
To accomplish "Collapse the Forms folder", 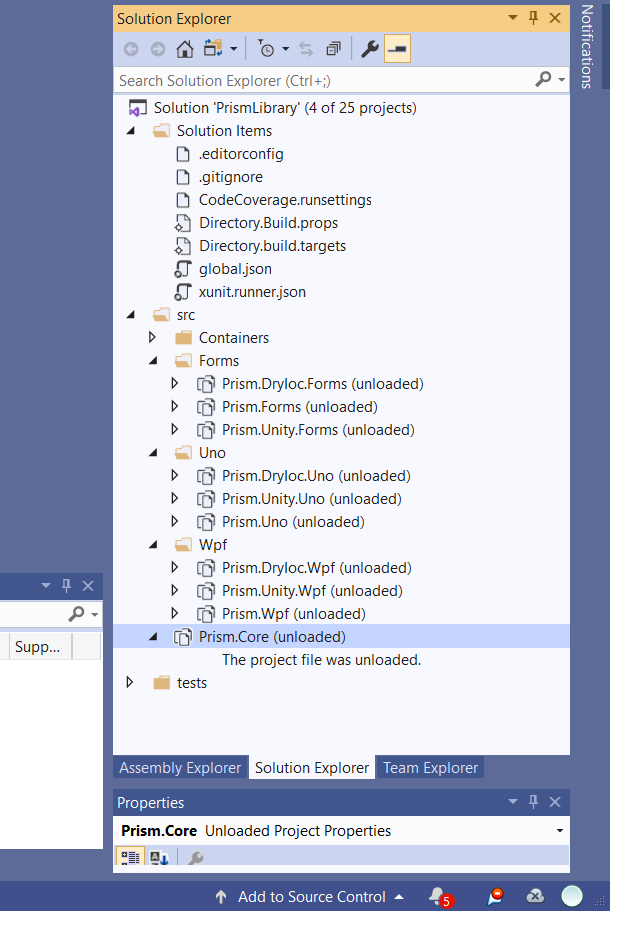I will 153,360.
